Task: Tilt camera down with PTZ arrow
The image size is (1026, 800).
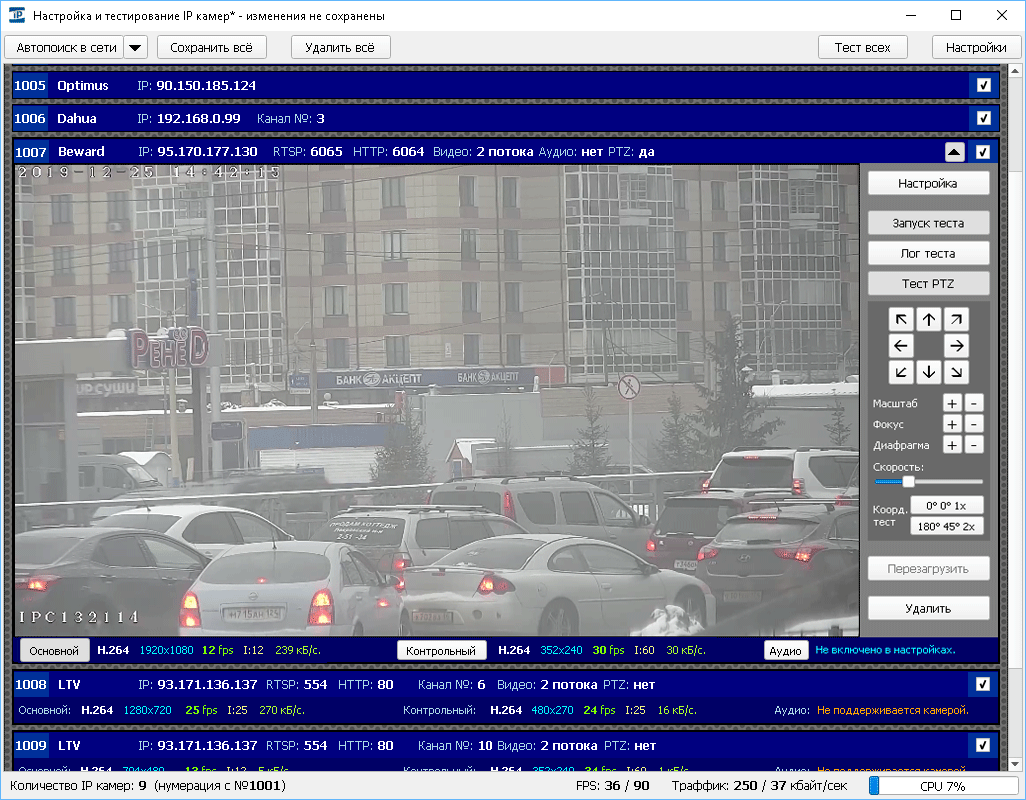Action: tap(929, 372)
